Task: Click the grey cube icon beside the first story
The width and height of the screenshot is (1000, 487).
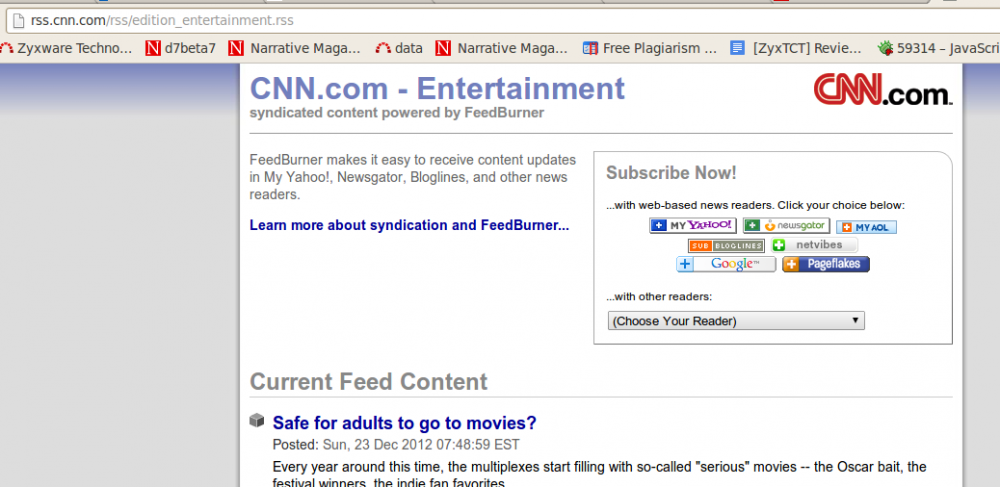Action: pos(256,420)
